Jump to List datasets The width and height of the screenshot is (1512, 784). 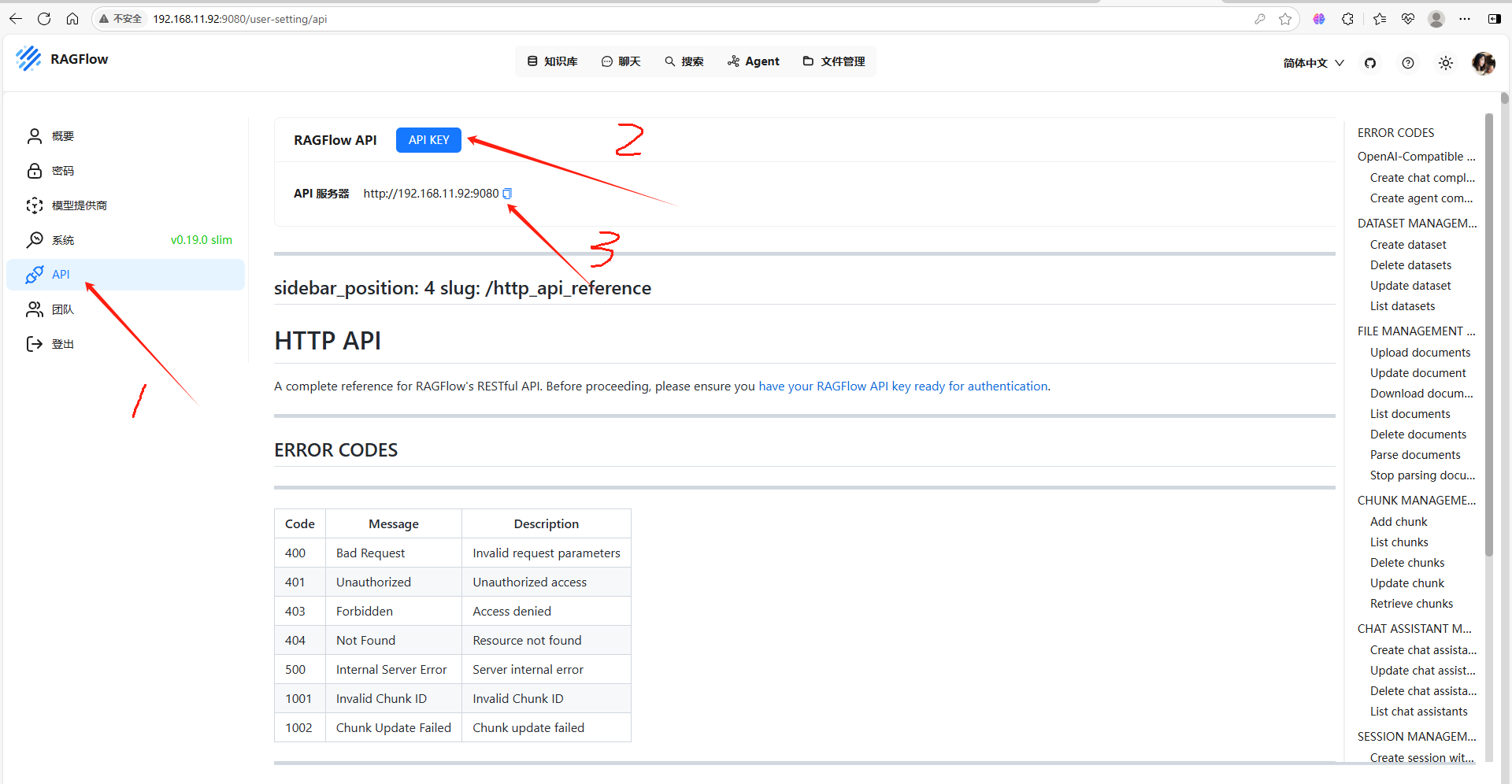click(x=1403, y=306)
